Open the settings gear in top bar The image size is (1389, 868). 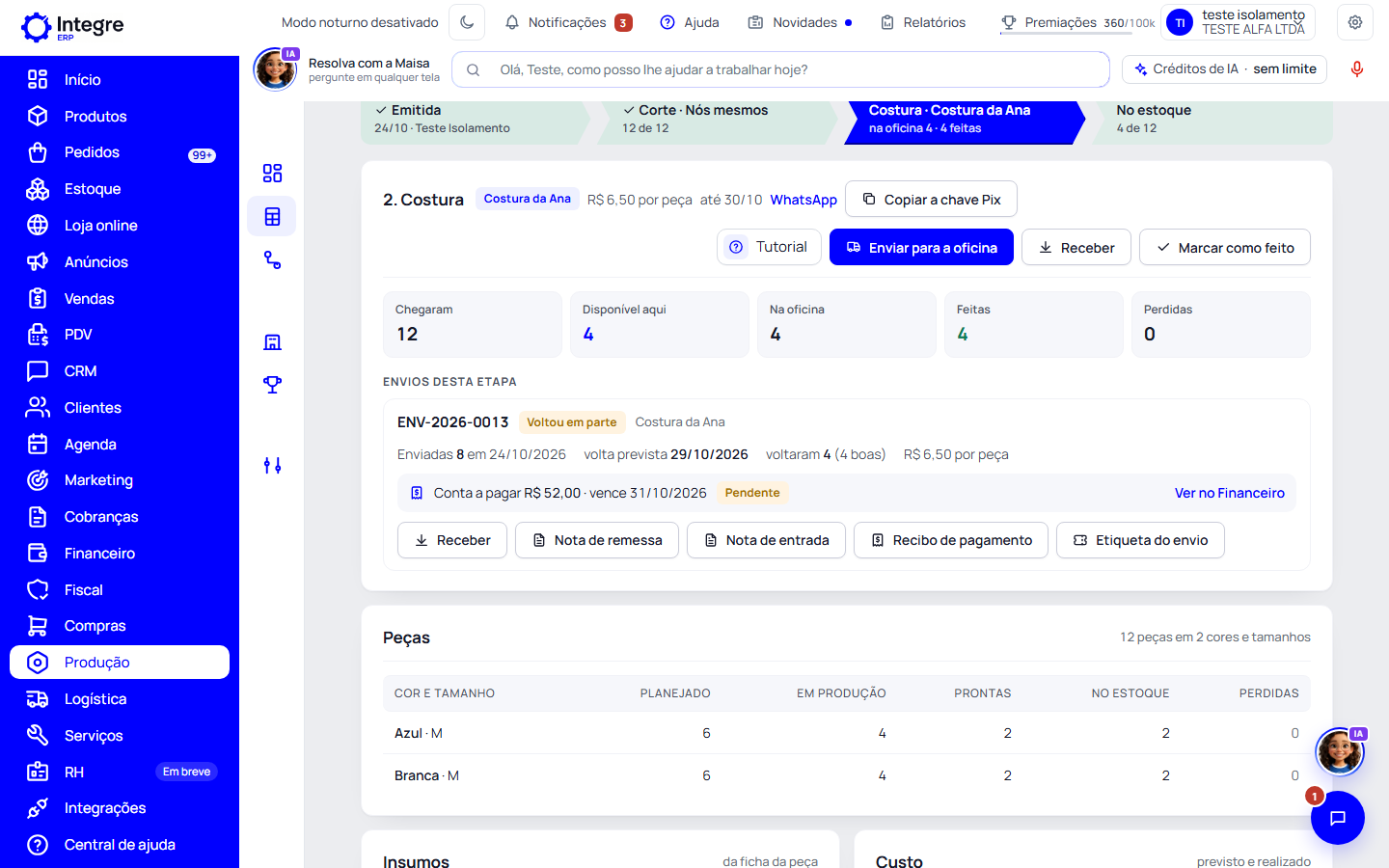pos(1355,22)
